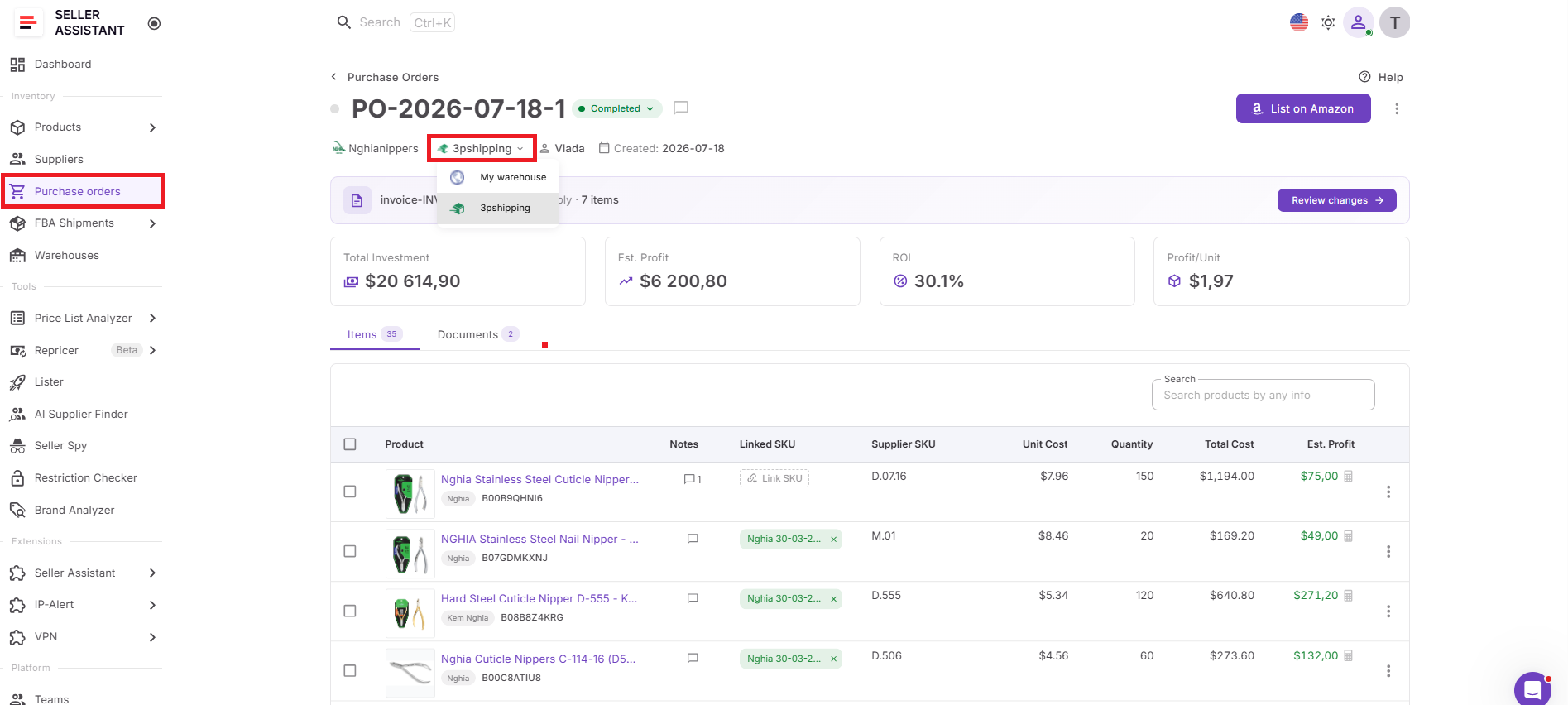This screenshot has width=1568, height=705.
Task: Click the Seller Spy icon
Action: (x=17, y=446)
